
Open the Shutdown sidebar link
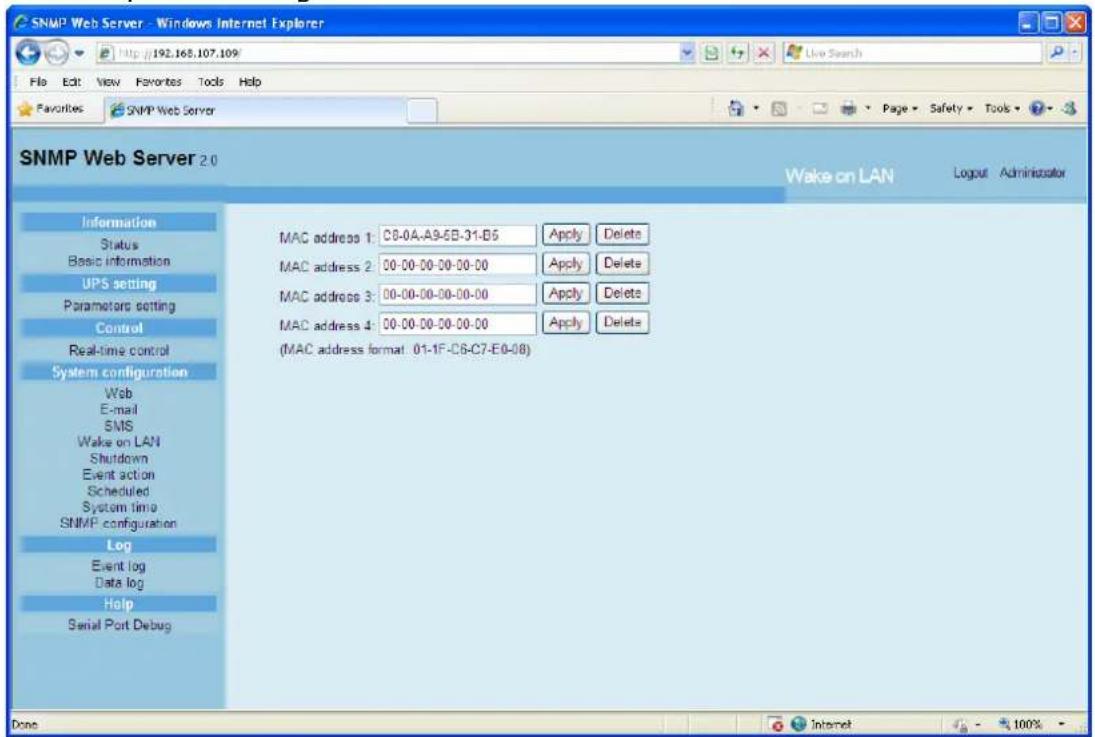(119, 458)
